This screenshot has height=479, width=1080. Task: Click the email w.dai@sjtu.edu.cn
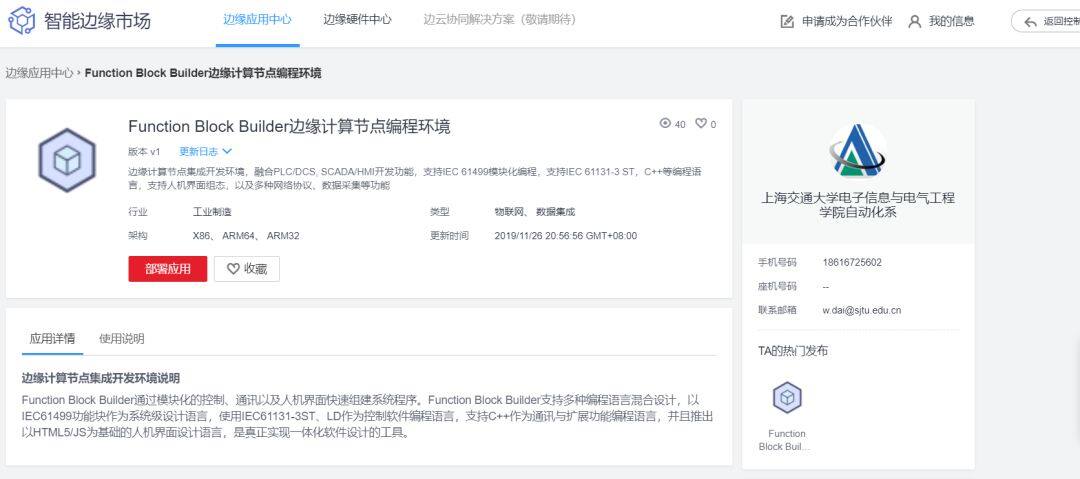click(x=861, y=310)
